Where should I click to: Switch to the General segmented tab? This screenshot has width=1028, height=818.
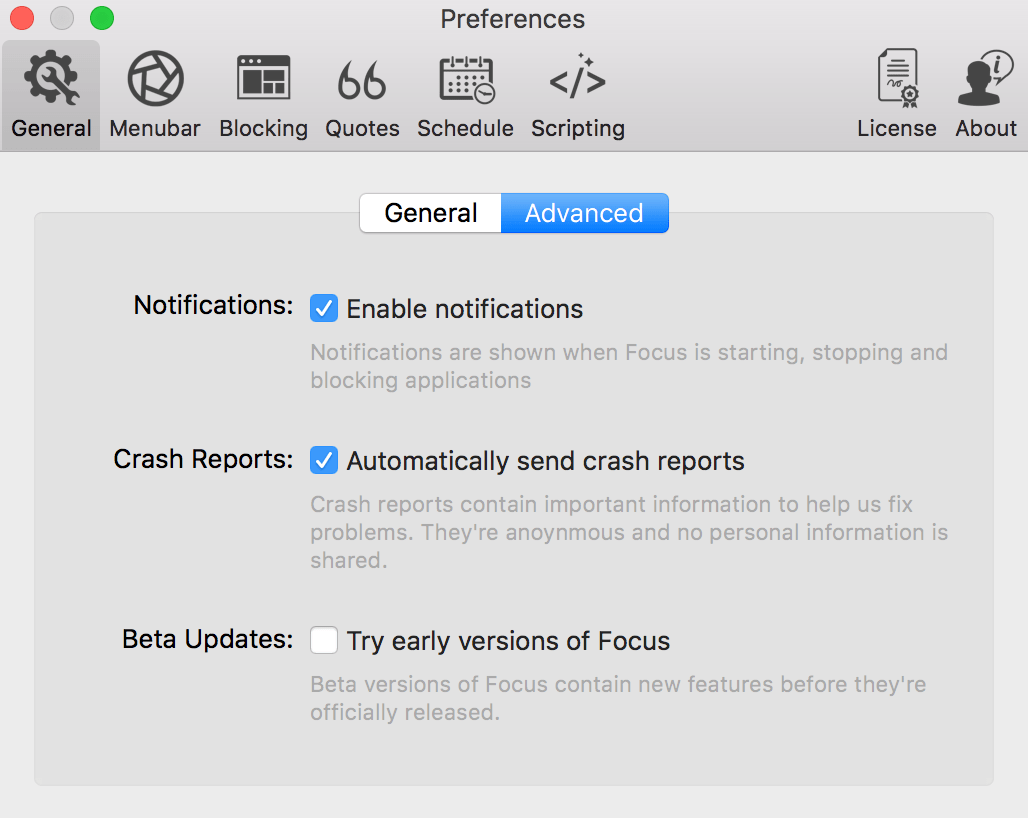click(431, 213)
